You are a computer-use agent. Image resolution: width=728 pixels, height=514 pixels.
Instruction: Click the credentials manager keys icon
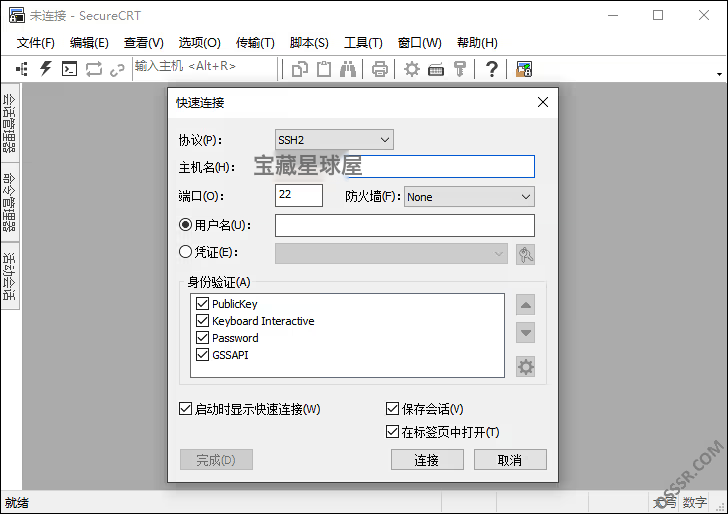tap(526, 254)
